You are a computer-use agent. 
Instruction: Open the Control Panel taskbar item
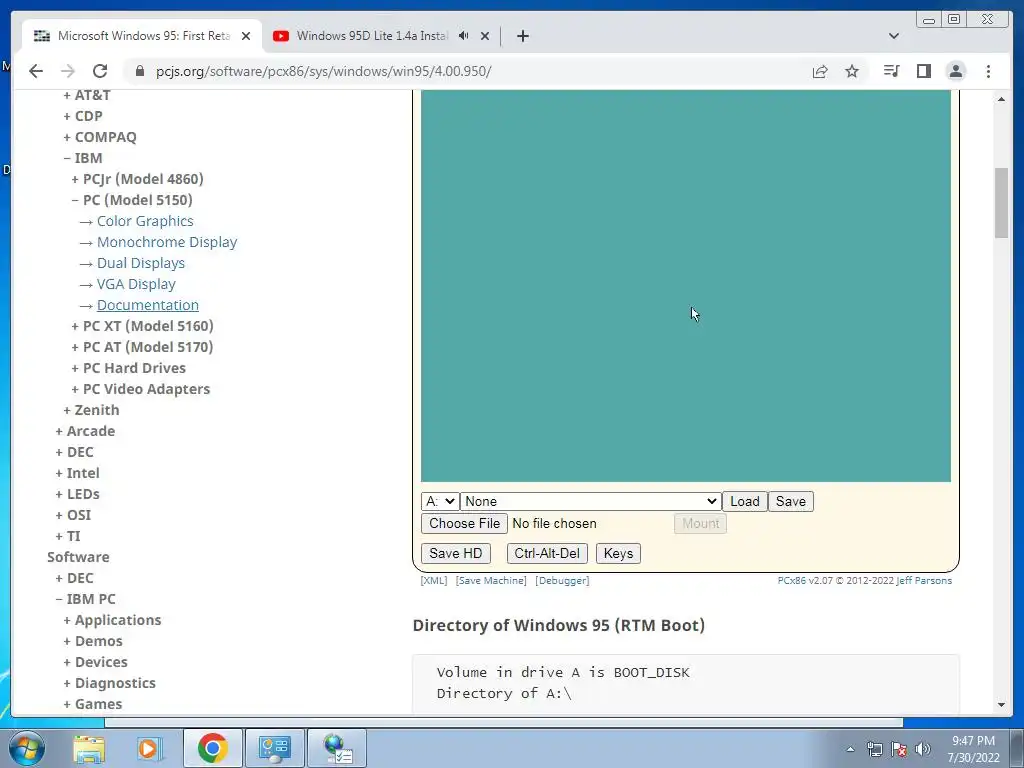pyautogui.click(x=274, y=748)
